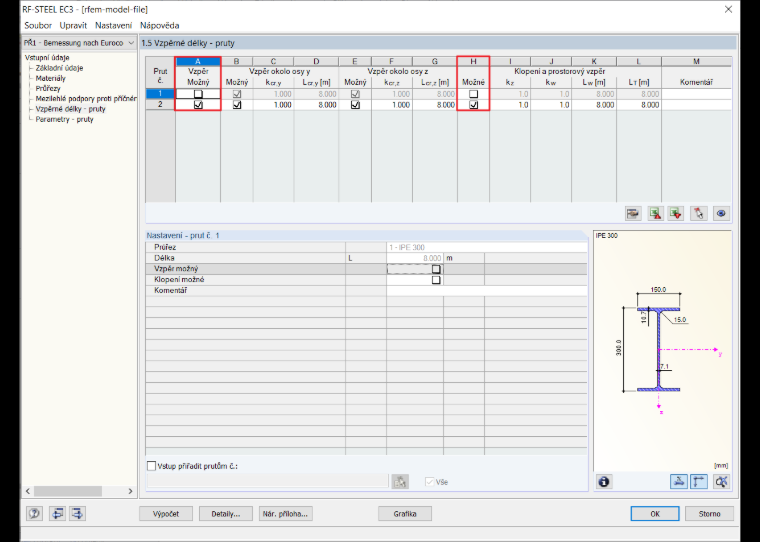Select 'Základní údaje' in the navigator tree

pyautogui.click(x=59, y=68)
